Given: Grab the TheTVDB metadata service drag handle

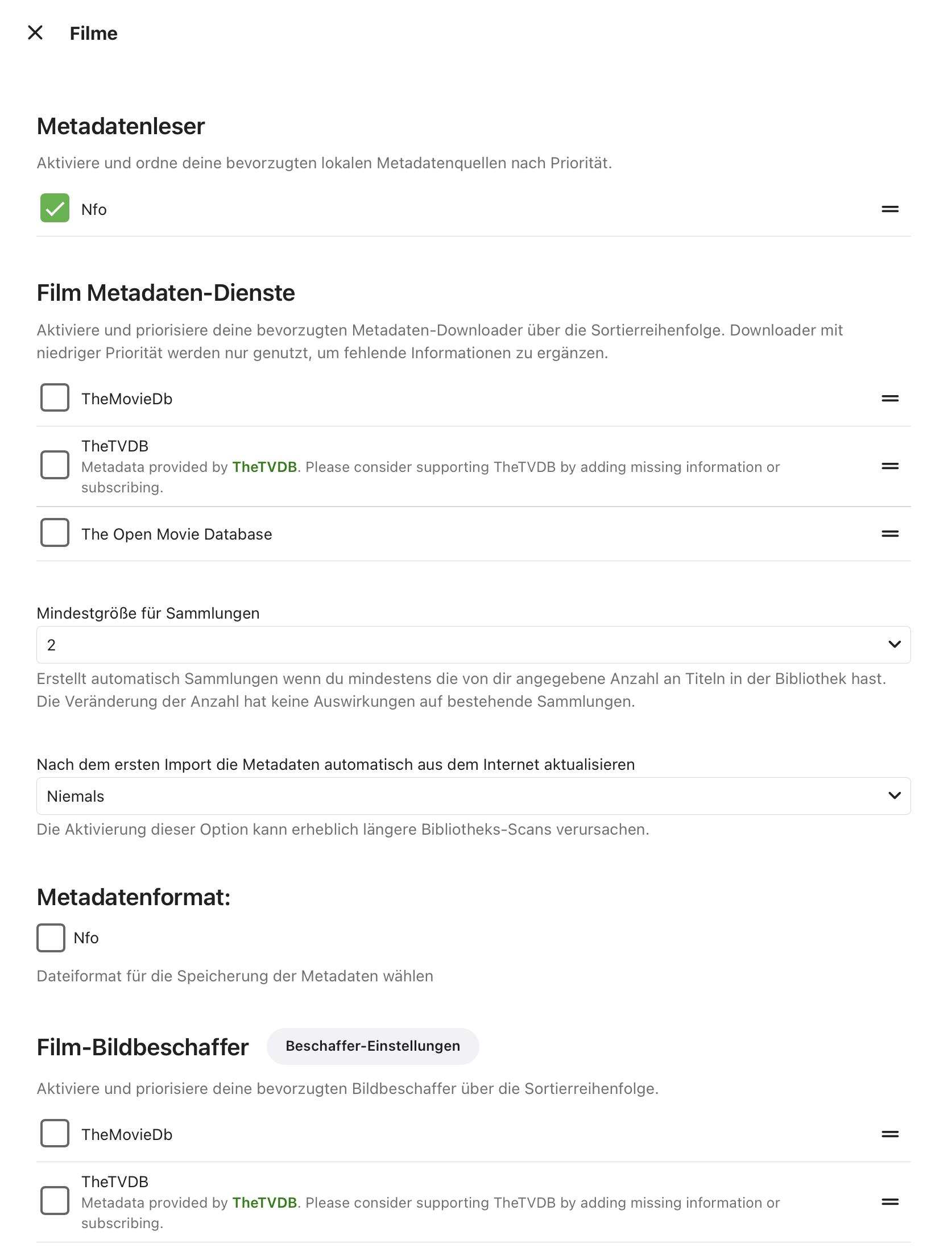Looking at the screenshot, I should [x=889, y=466].
